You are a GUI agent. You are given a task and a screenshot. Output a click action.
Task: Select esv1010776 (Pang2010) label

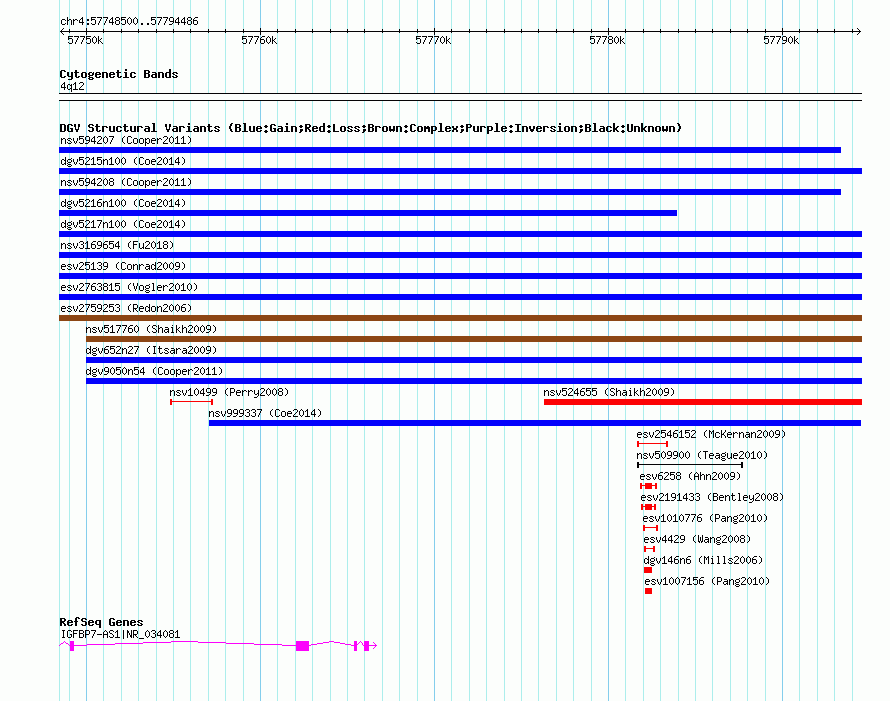pyautogui.click(x=705, y=518)
